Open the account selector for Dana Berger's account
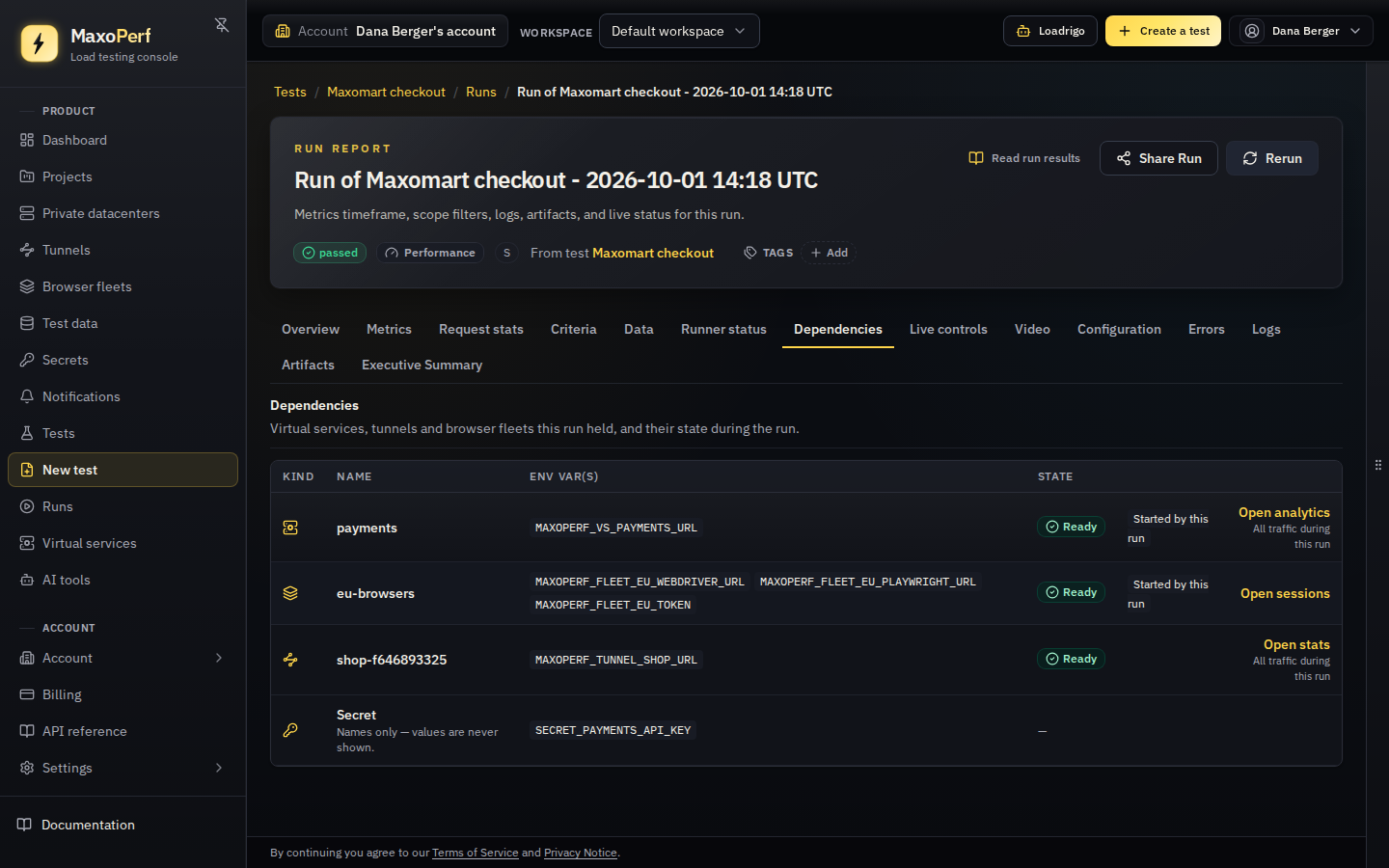1389x868 pixels. pyautogui.click(x=386, y=31)
